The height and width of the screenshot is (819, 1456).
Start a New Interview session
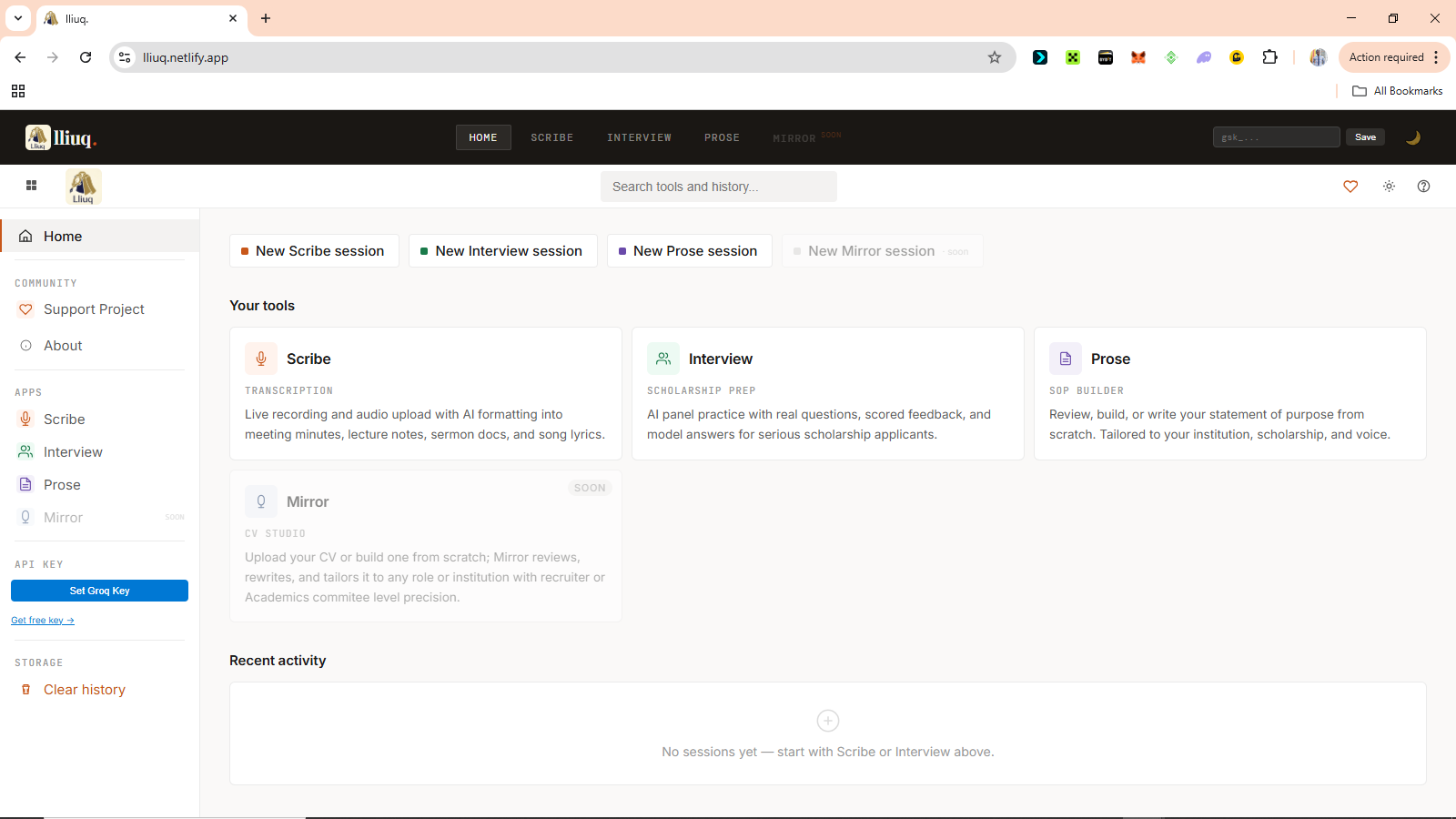(x=503, y=251)
